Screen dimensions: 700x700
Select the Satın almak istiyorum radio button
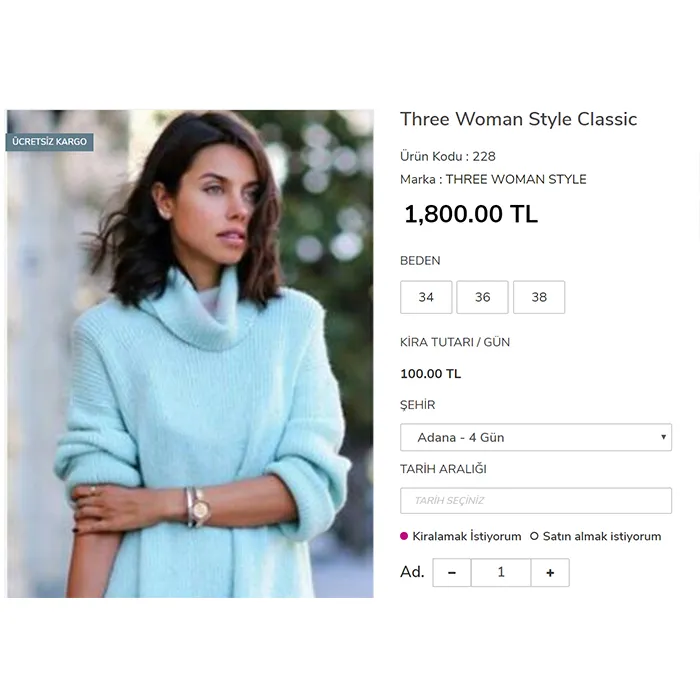coord(534,536)
